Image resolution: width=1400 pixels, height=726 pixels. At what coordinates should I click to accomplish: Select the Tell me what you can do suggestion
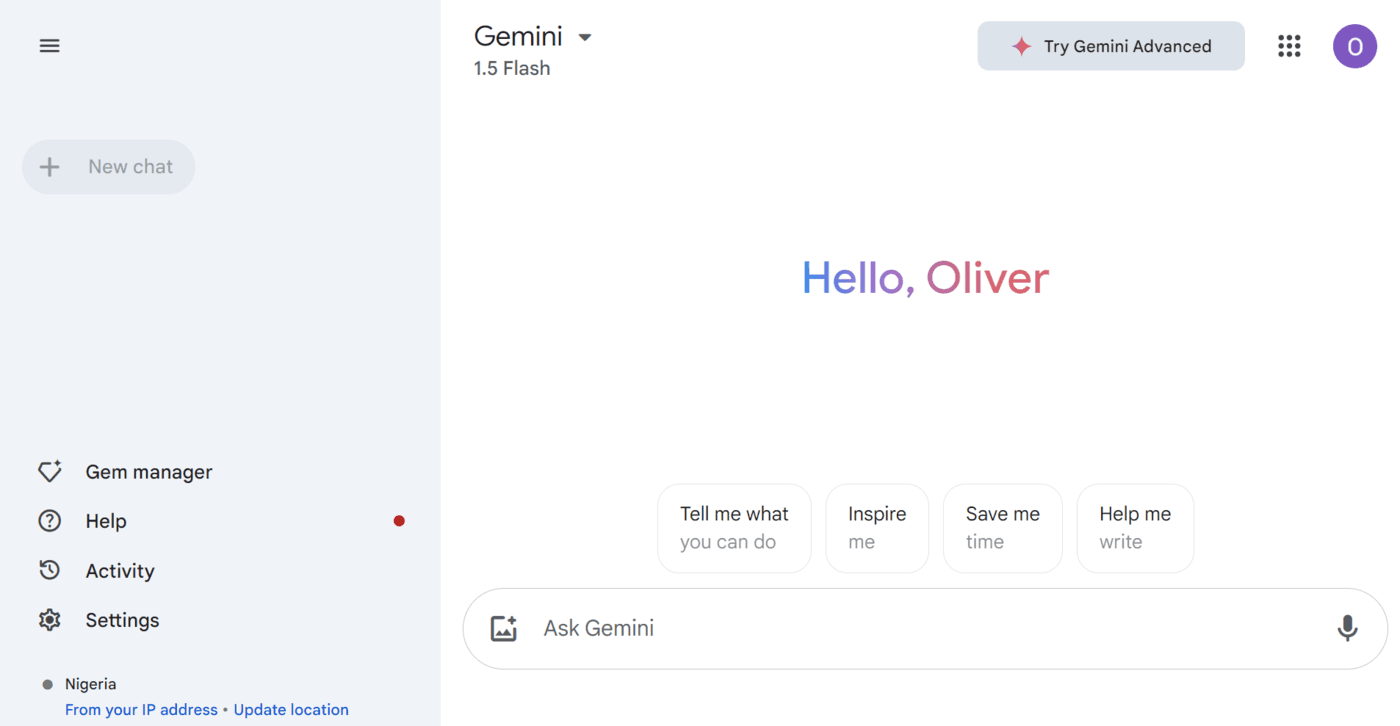point(734,528)
